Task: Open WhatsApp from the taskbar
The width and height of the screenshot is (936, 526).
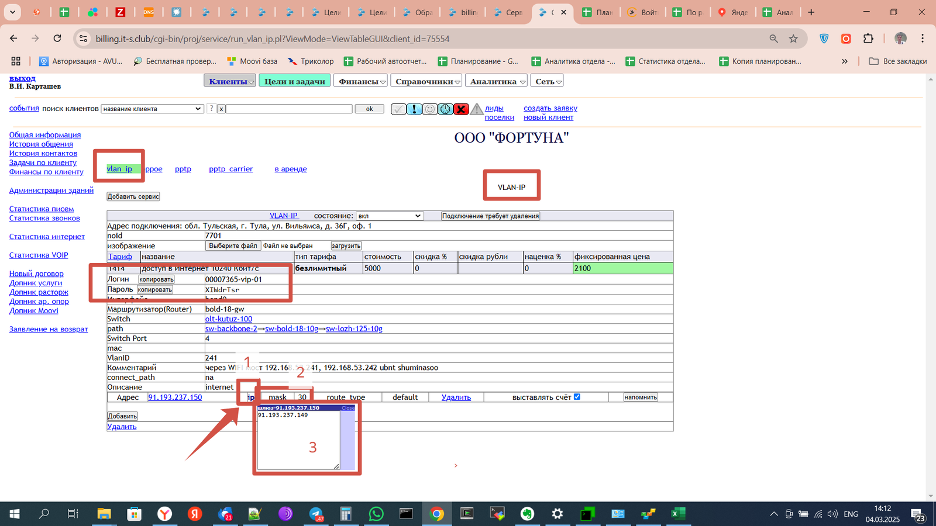Action: pyautogui.click(x=376, y=513)
